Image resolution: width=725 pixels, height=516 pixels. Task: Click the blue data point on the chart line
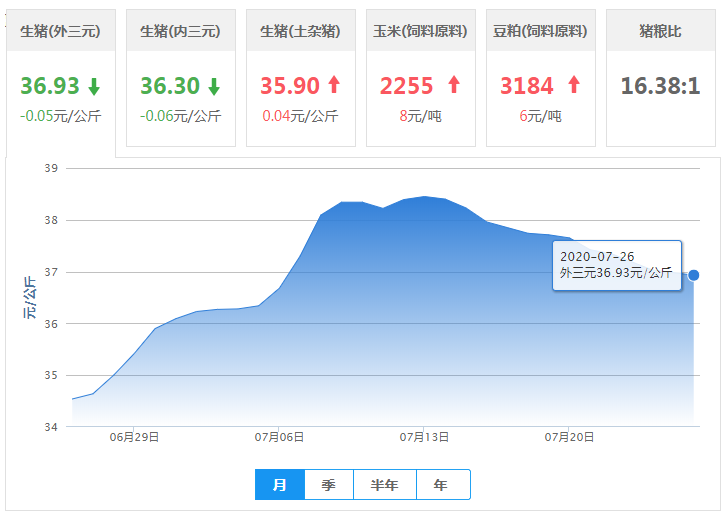(x=694, y=275)
